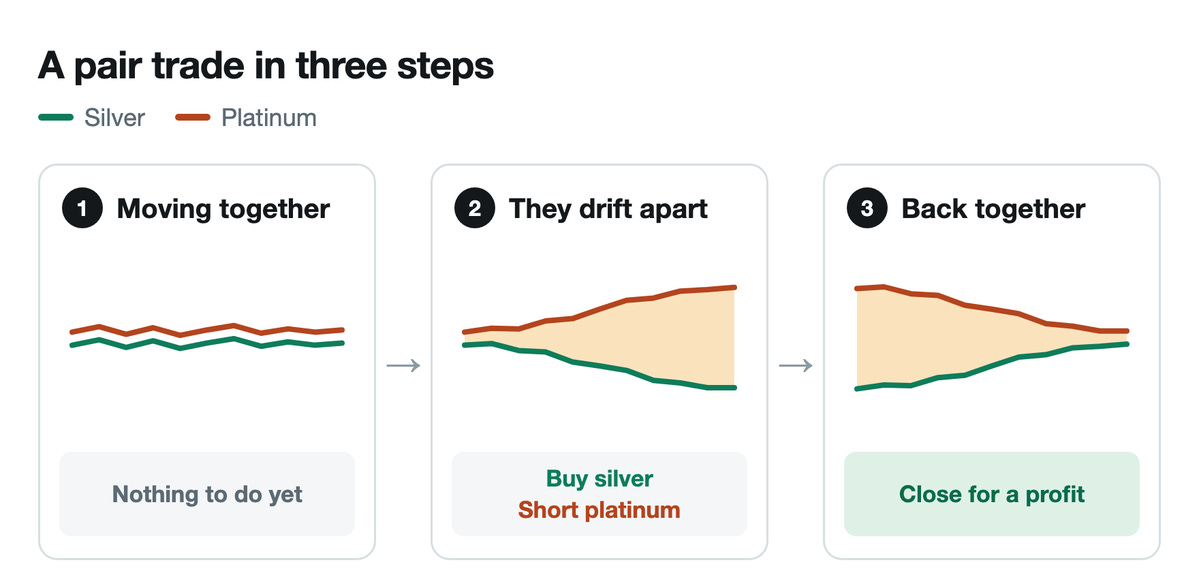This screenshot has width=1199, height=586.
Task: Click the 'Close for a profit' box
Action: 992,494
